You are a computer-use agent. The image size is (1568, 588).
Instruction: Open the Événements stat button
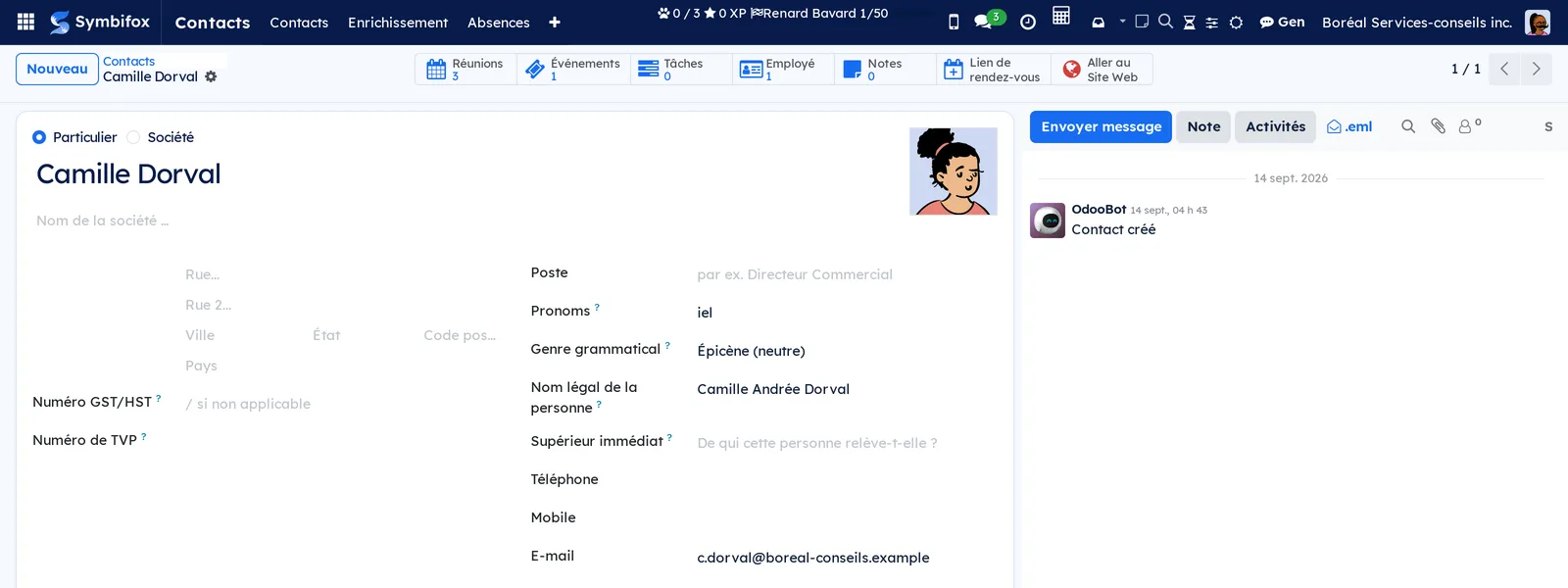(x=573, y=69)
